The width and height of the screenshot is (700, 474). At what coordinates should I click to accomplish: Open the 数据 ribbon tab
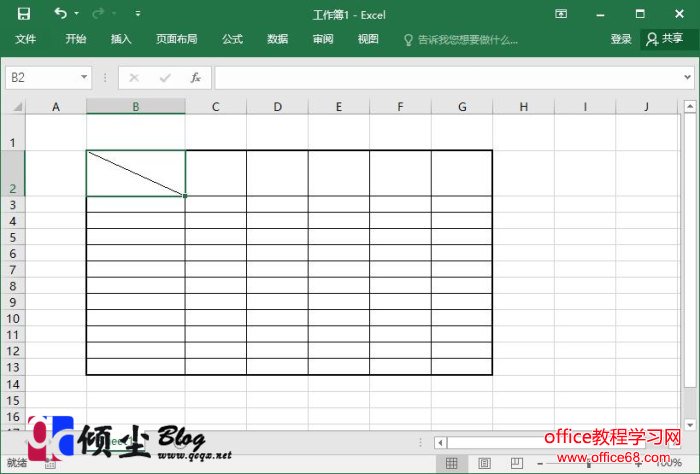tap(278, 39)
